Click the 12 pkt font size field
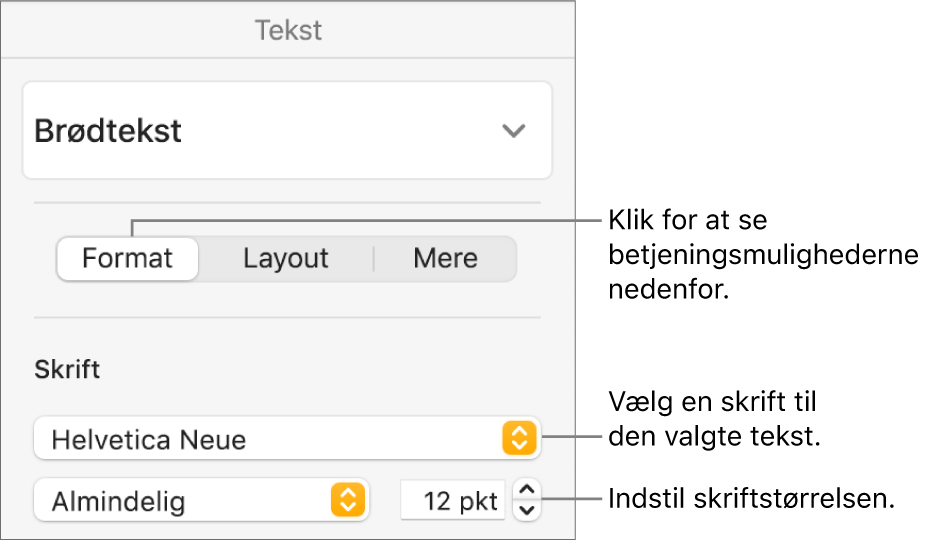 coord(453,500)
